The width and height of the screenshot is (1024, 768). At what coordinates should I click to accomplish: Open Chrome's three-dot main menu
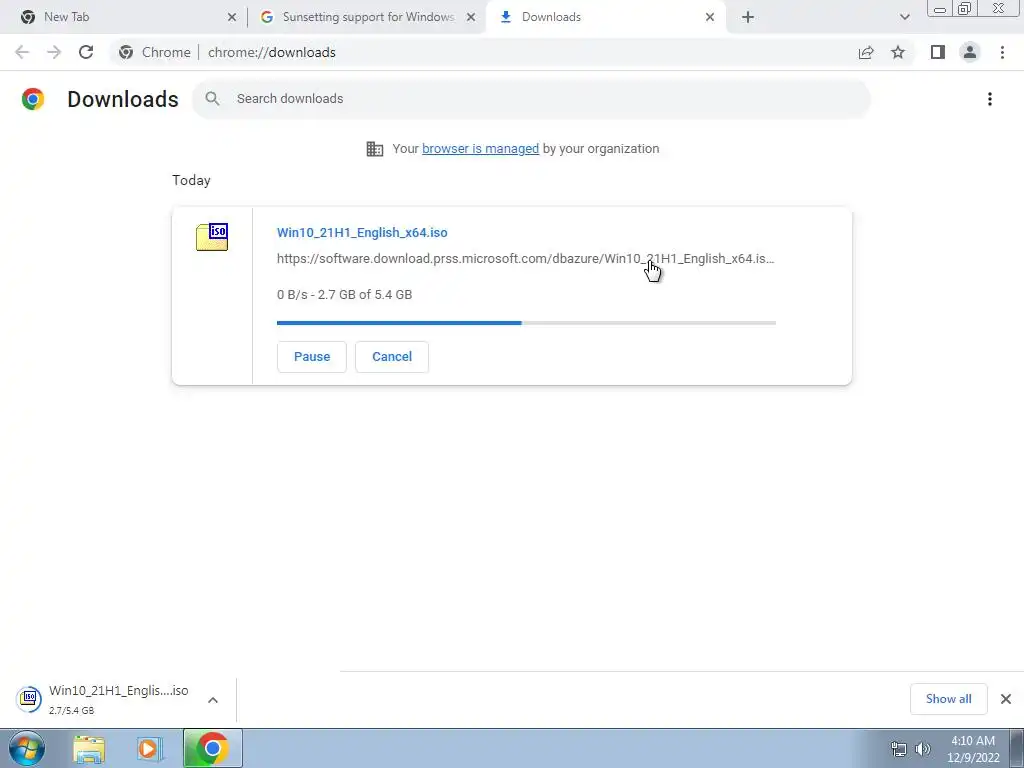coord(1002,52)
